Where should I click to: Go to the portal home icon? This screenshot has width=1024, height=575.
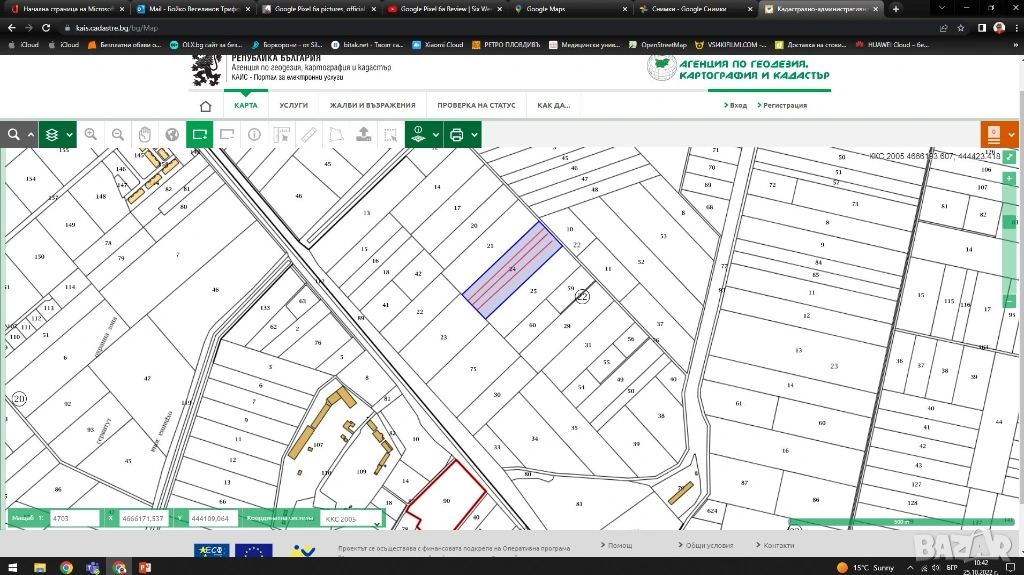click(x=205, y=105)
